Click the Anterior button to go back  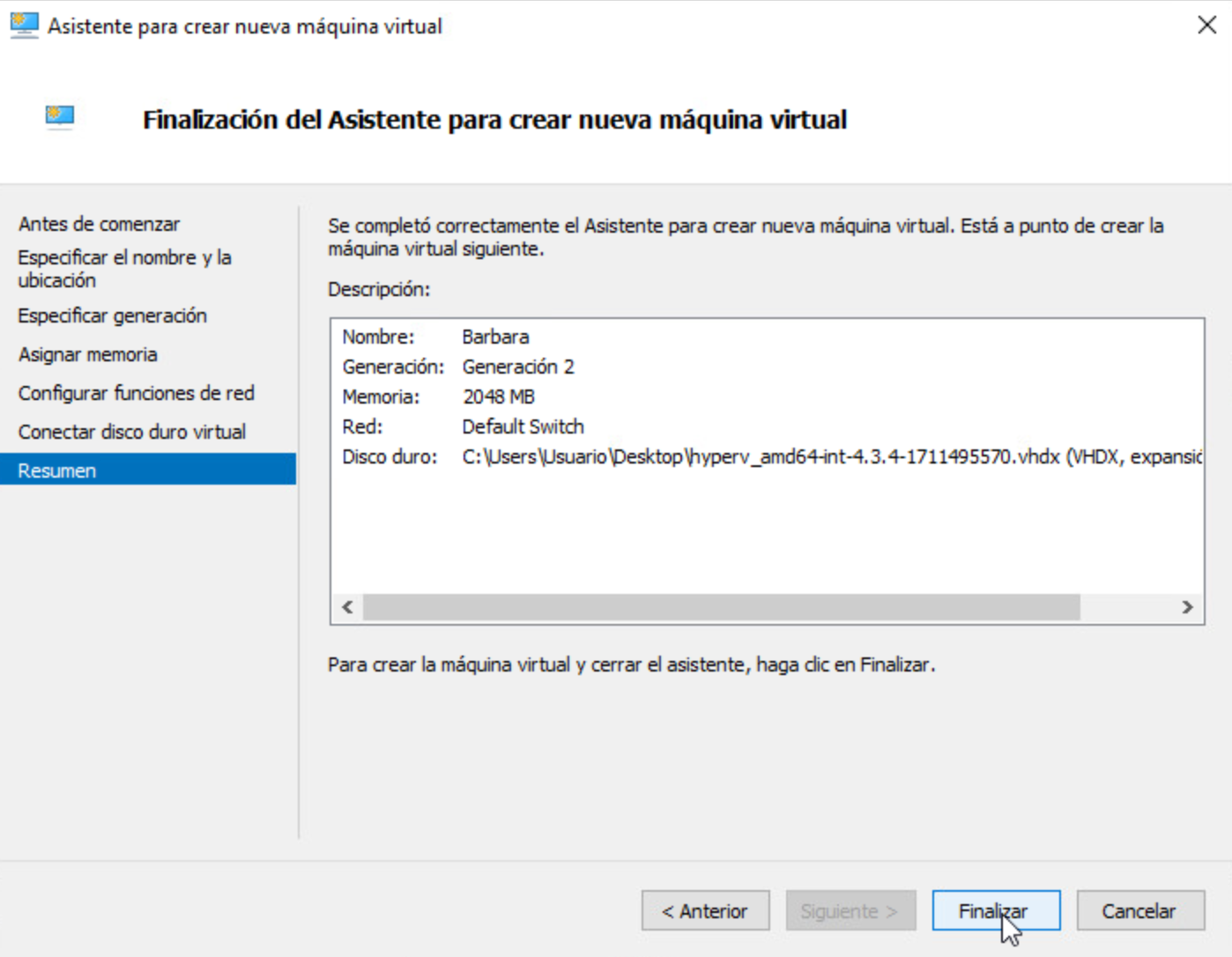pyautogui.click(x=705, y=911)
